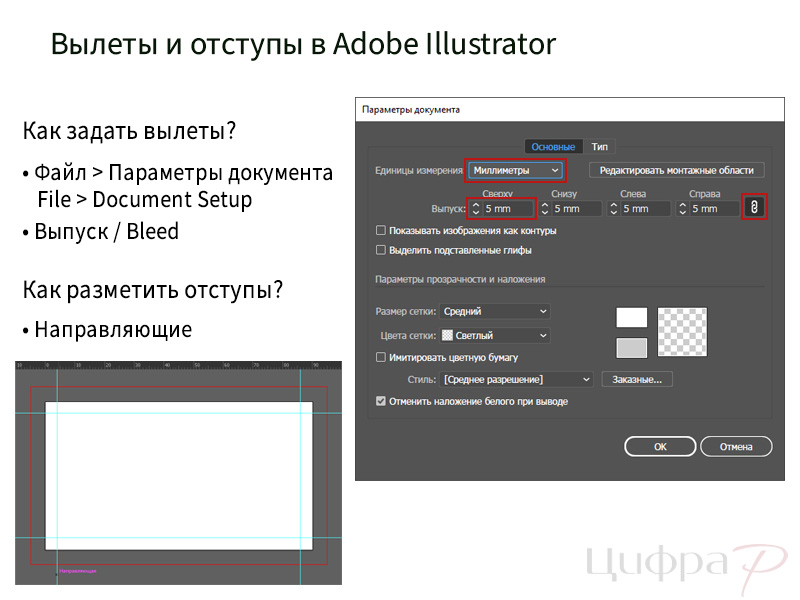Adjust the Слева bleed stepper arrows

click(x=613, y=209)
